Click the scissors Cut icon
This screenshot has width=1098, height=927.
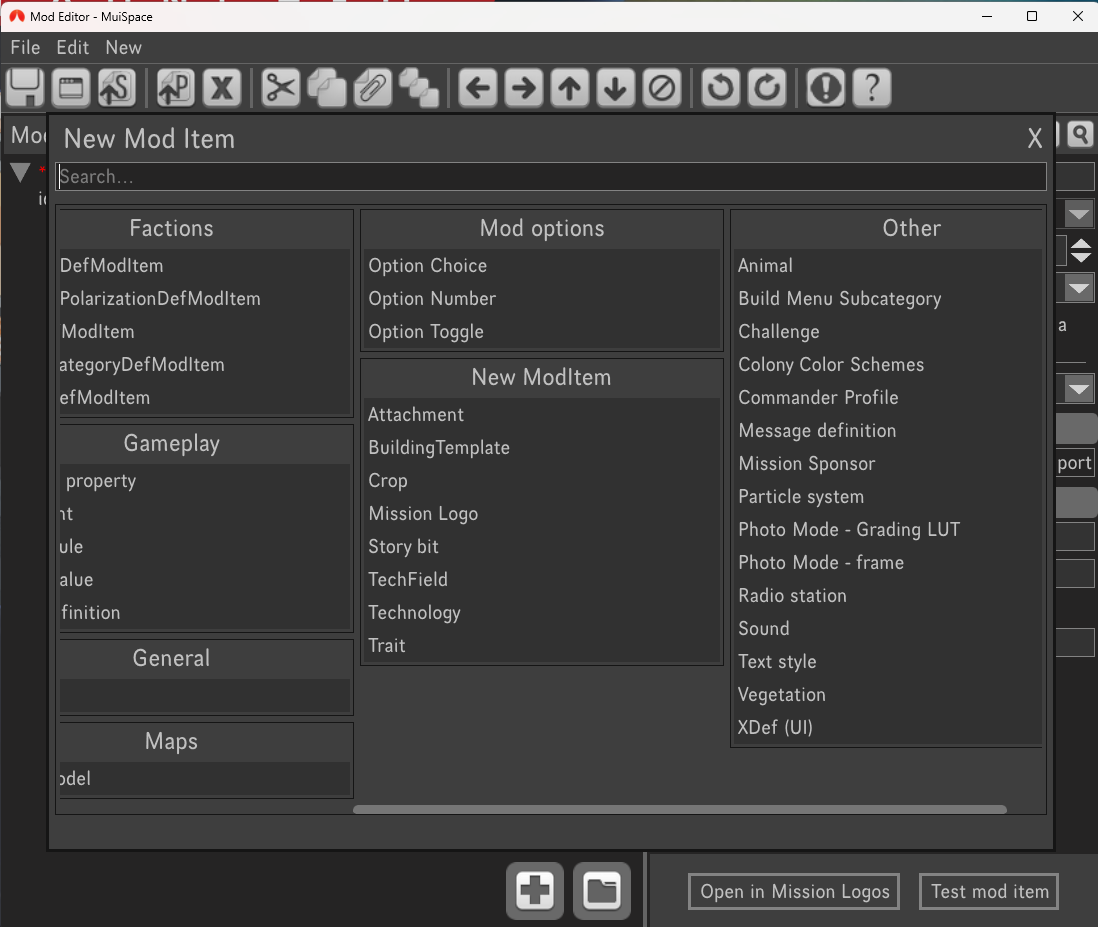(x=281, y=88)
